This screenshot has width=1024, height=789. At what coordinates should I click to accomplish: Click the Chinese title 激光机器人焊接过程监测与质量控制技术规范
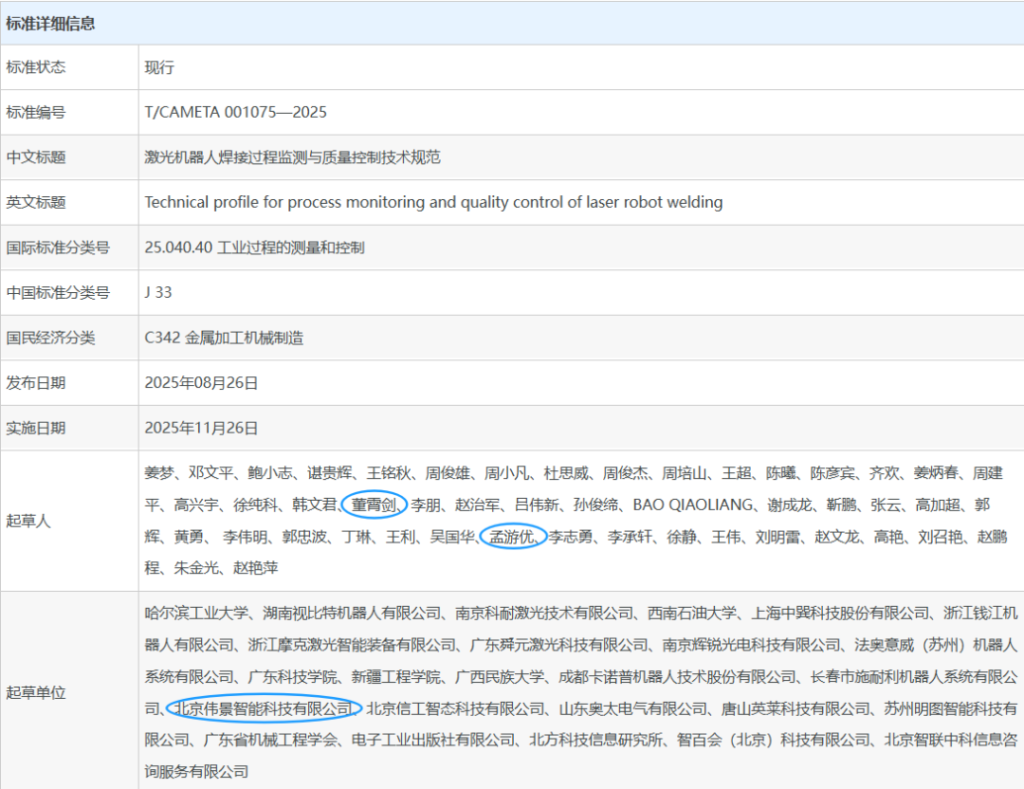[x=293, y=157]
